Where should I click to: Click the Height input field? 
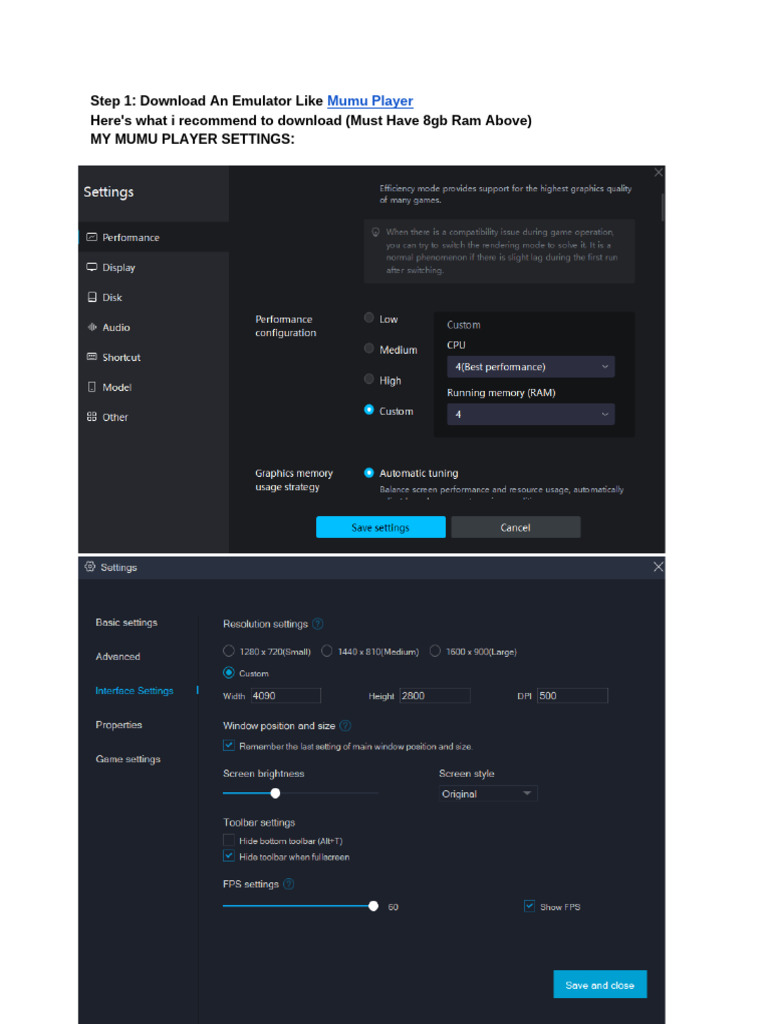(435, 696)
